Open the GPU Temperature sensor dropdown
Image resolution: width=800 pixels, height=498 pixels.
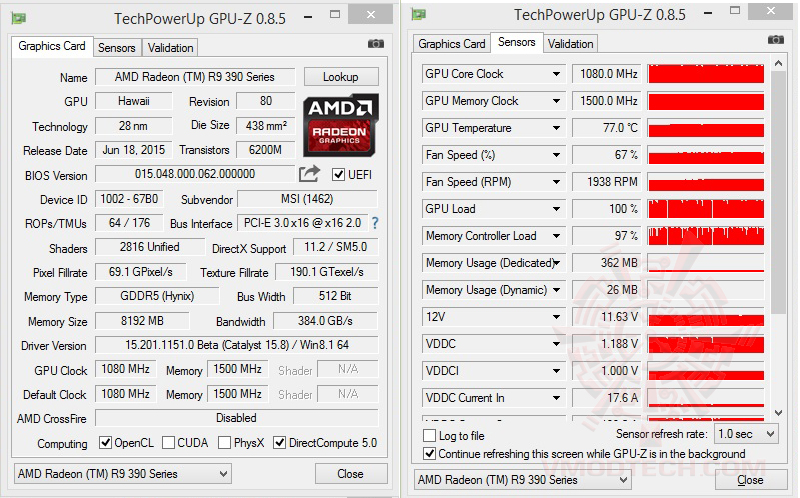[556, 128]
